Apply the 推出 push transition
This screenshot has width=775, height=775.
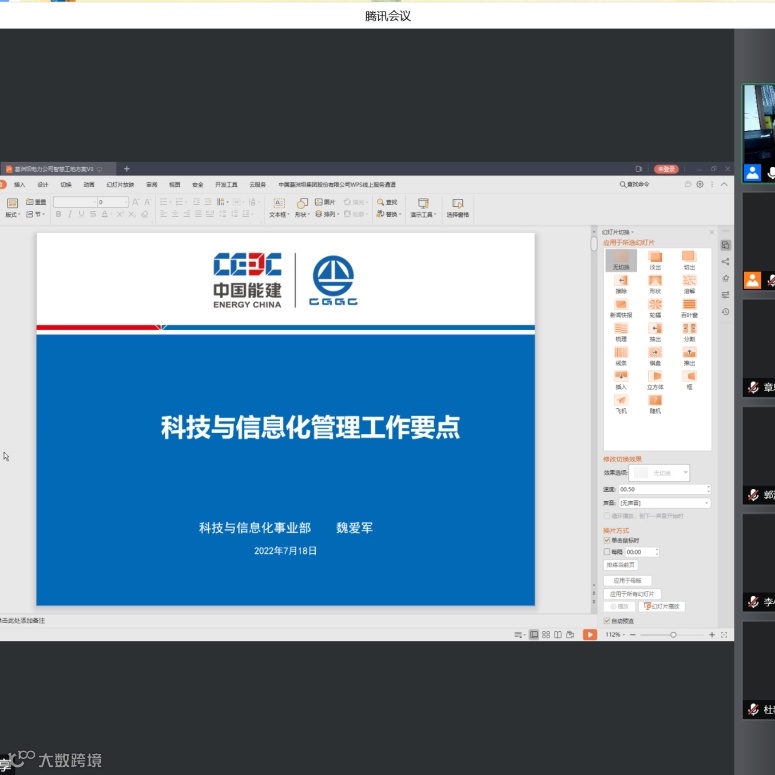(x=689, y=356)
